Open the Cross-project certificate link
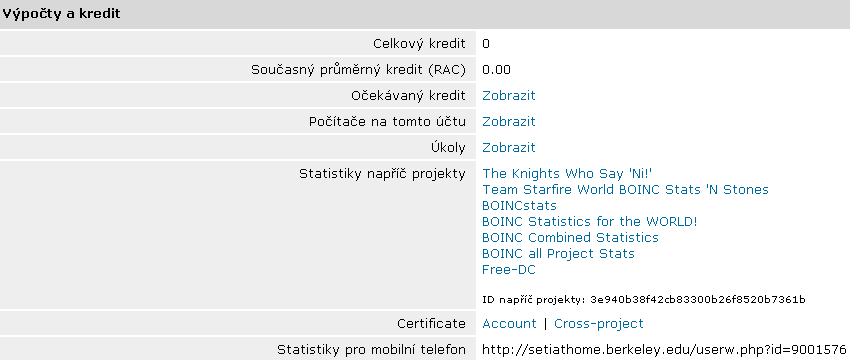 (598, 324)
